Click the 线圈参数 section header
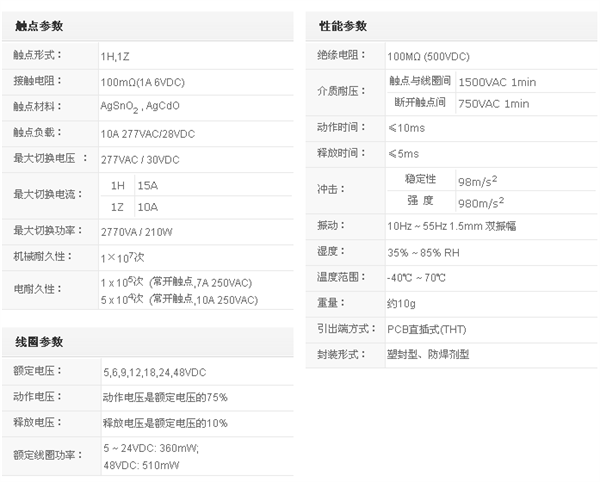 pos(38,341)
